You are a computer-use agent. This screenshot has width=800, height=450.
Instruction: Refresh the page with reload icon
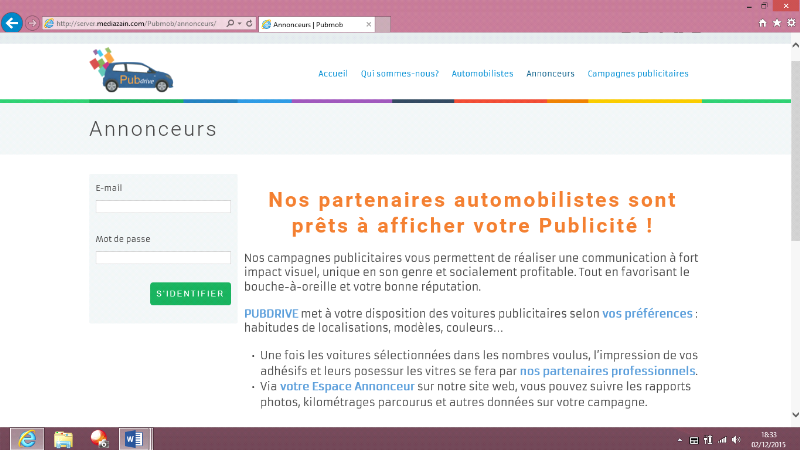click(x=249, y=23)
